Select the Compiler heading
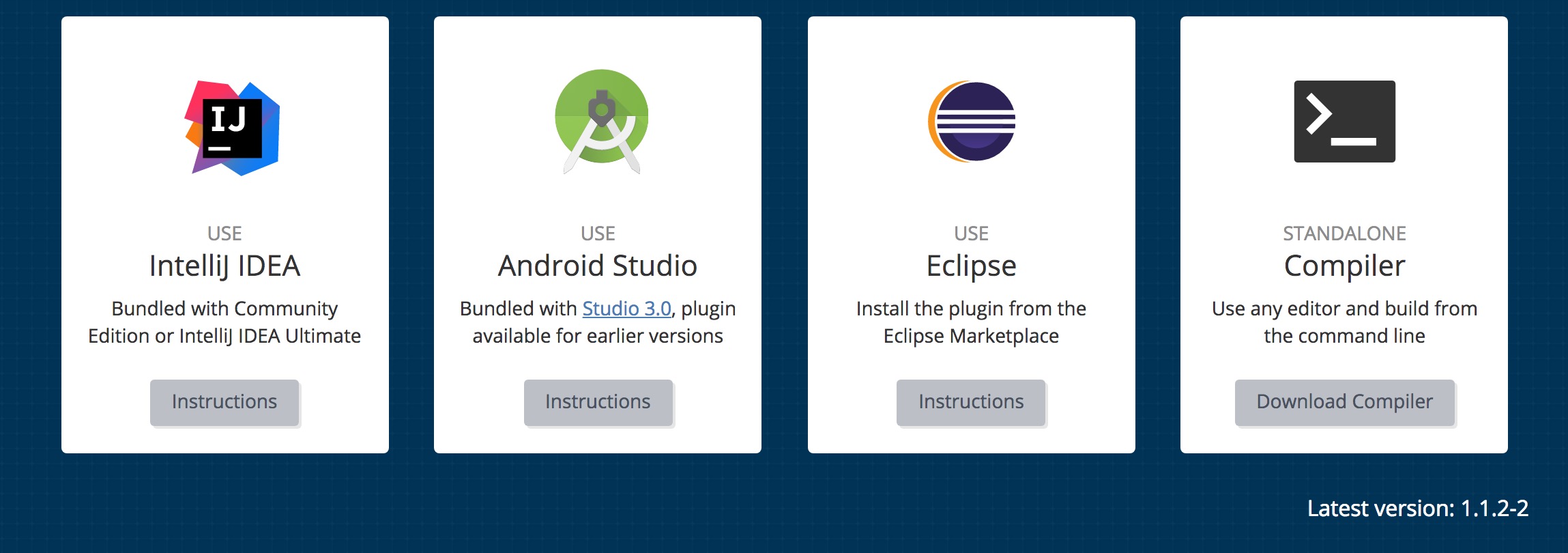 [x=1344, y=266]
